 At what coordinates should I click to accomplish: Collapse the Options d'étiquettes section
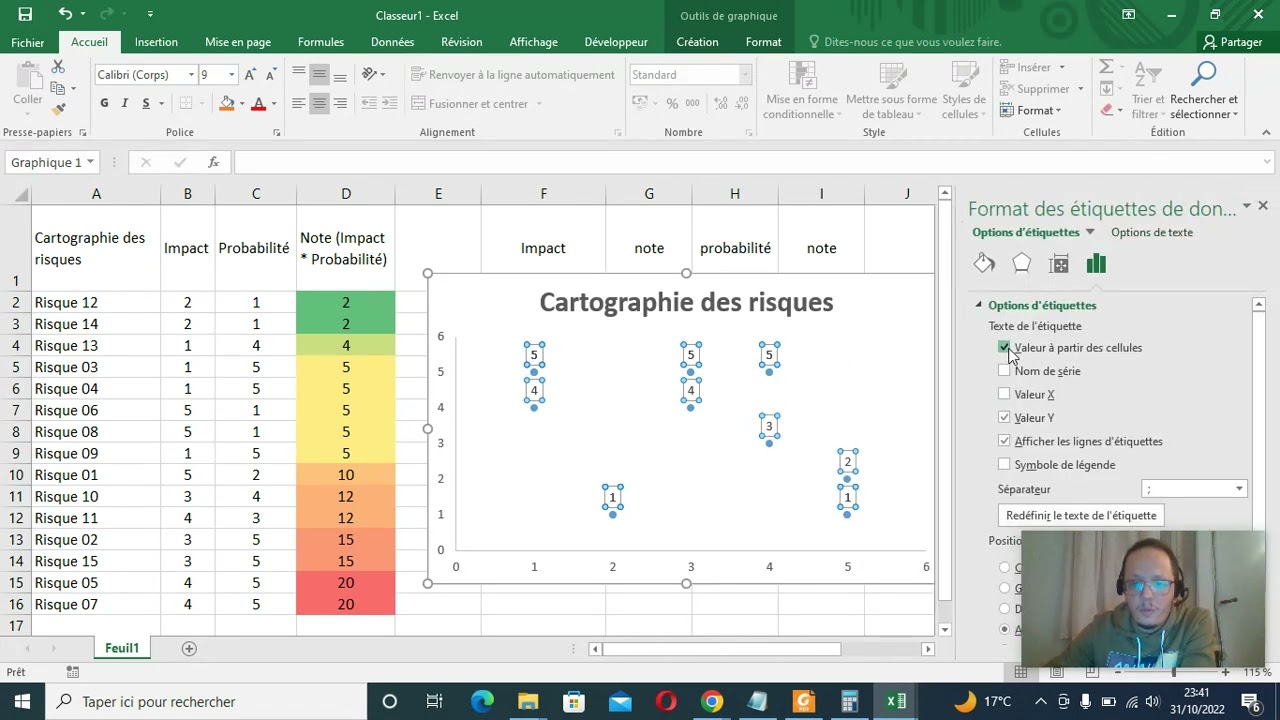[979, 305]
